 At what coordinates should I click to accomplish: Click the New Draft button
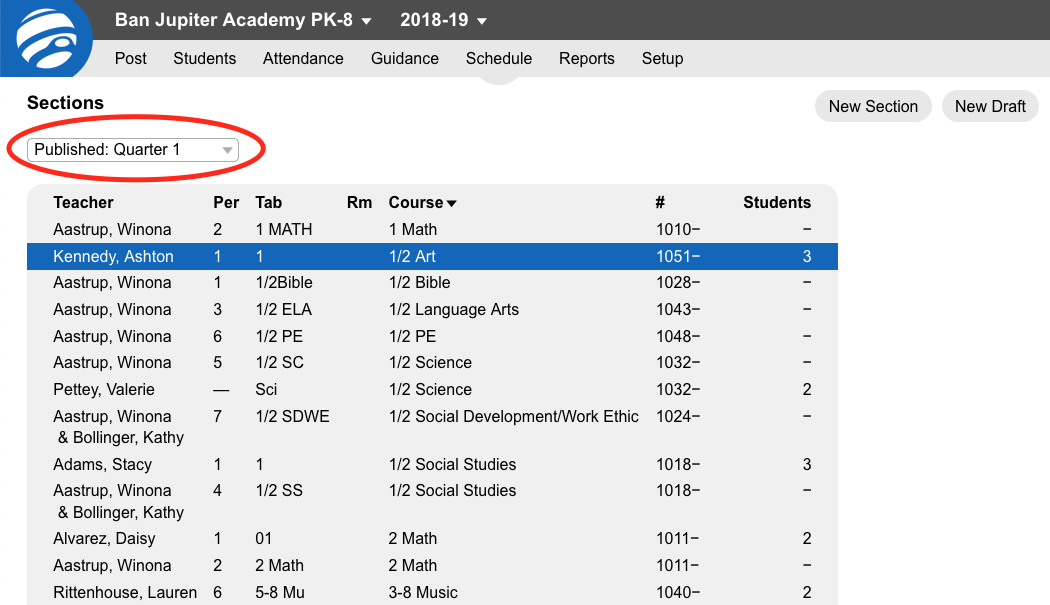point(990,107)
